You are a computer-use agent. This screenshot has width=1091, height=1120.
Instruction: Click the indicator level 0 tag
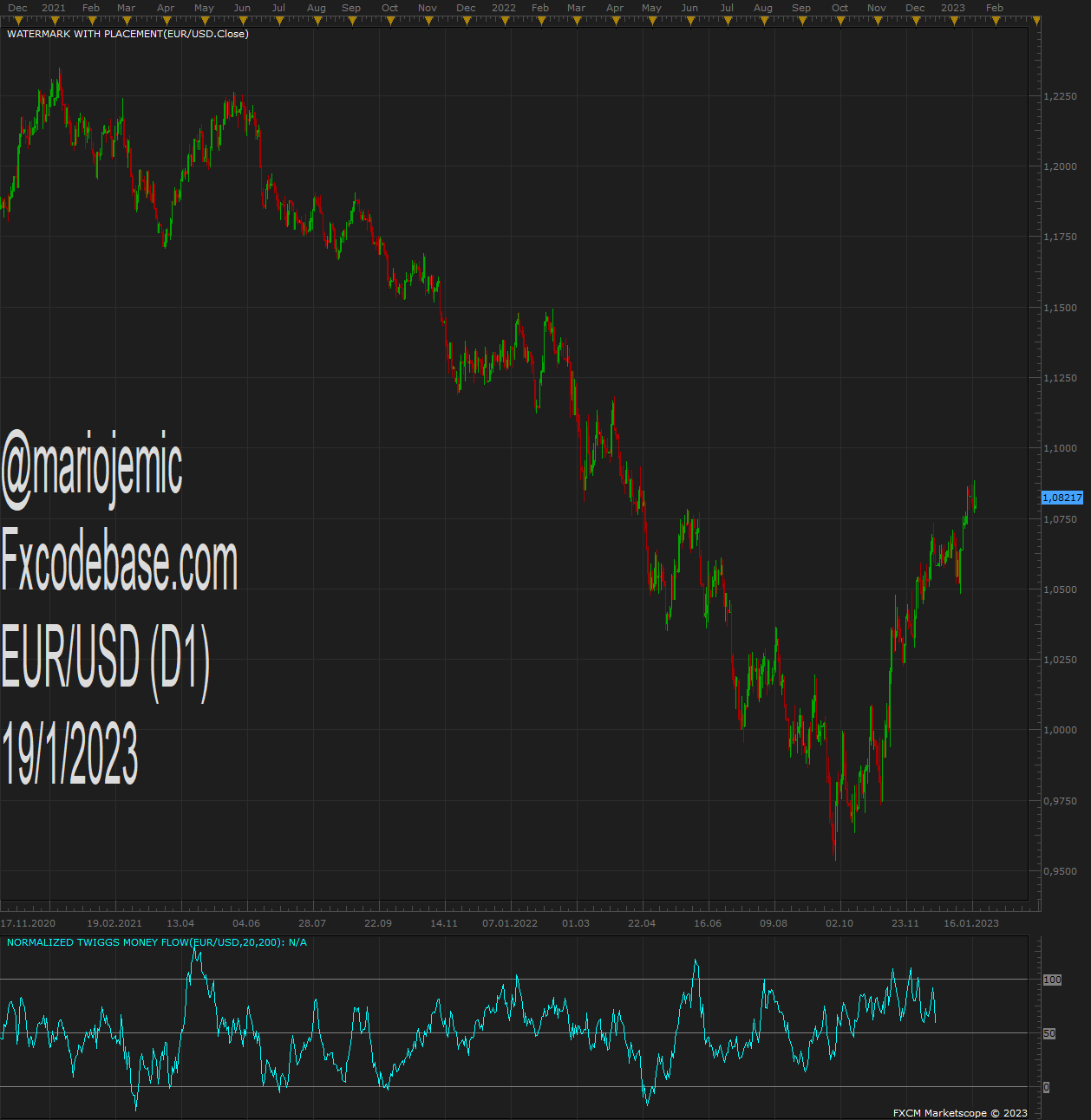click(x=1047, y=1087)
